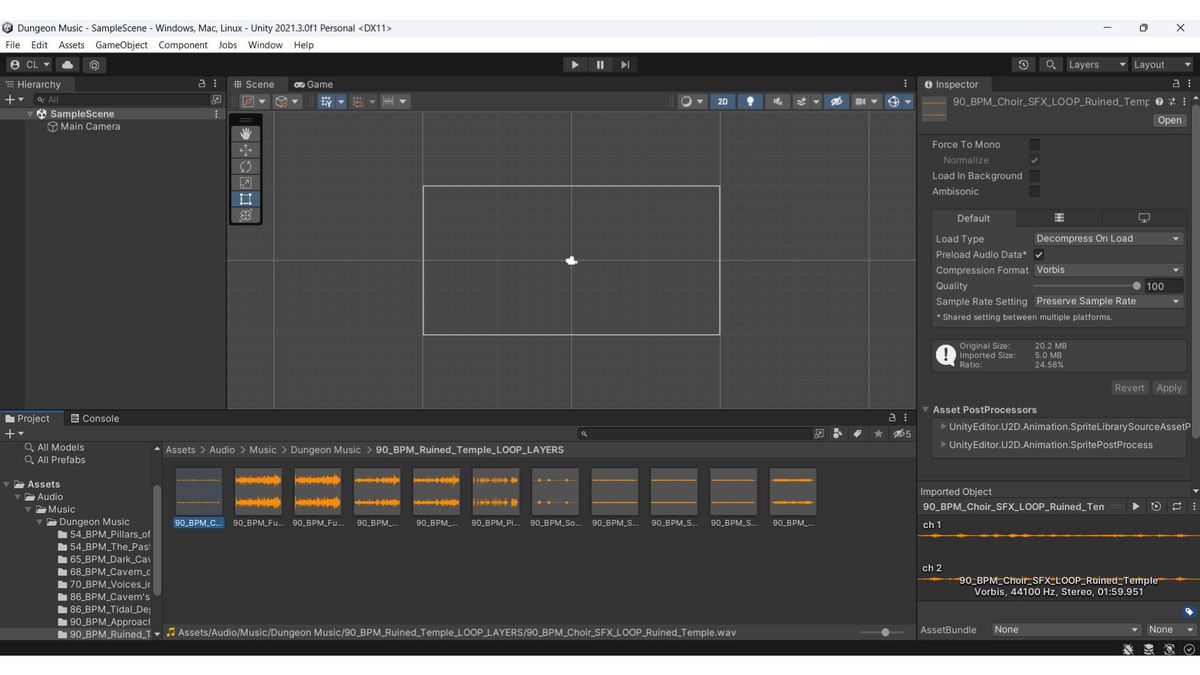Open the Load Type dropdown

1107,239
